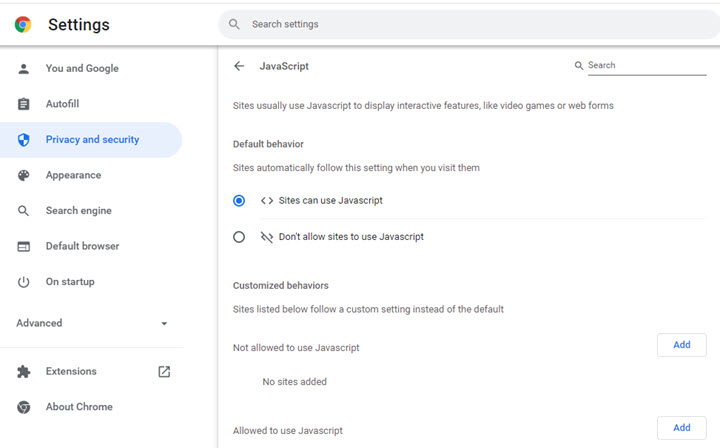Image resolution: width=720 pixels, height=448 pixels.
Task: Open the You and Google menu
Action: click(82, 69)
